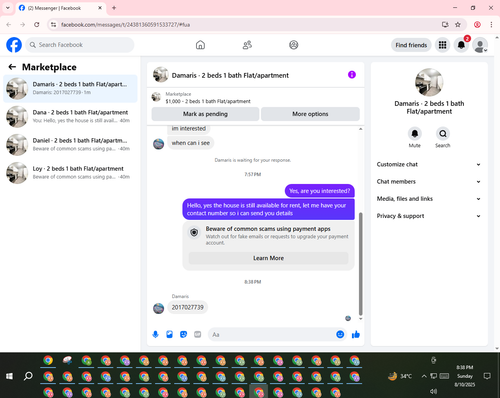
Task: Attach a photo file icon
Action: 169,334
